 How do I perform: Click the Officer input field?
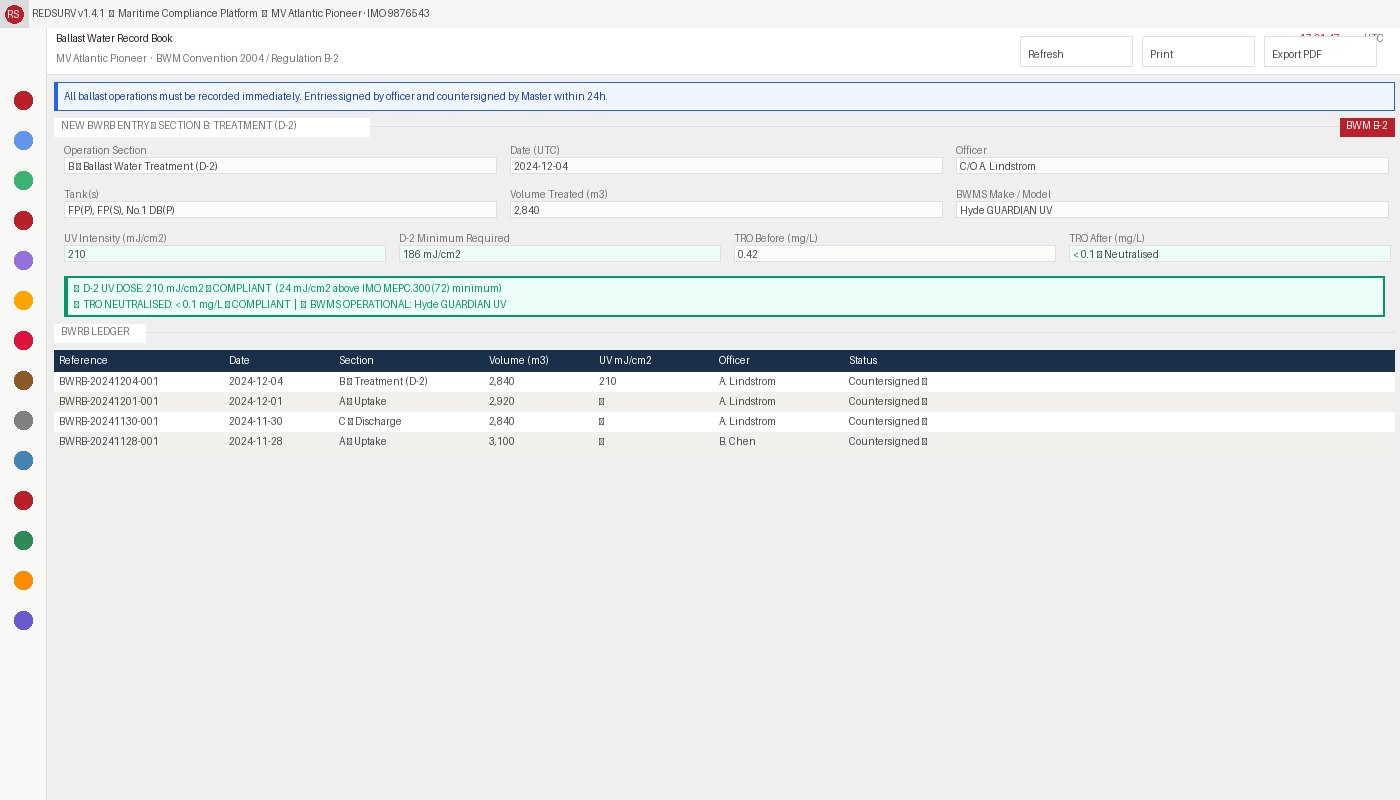click(x=1172, y=166)
